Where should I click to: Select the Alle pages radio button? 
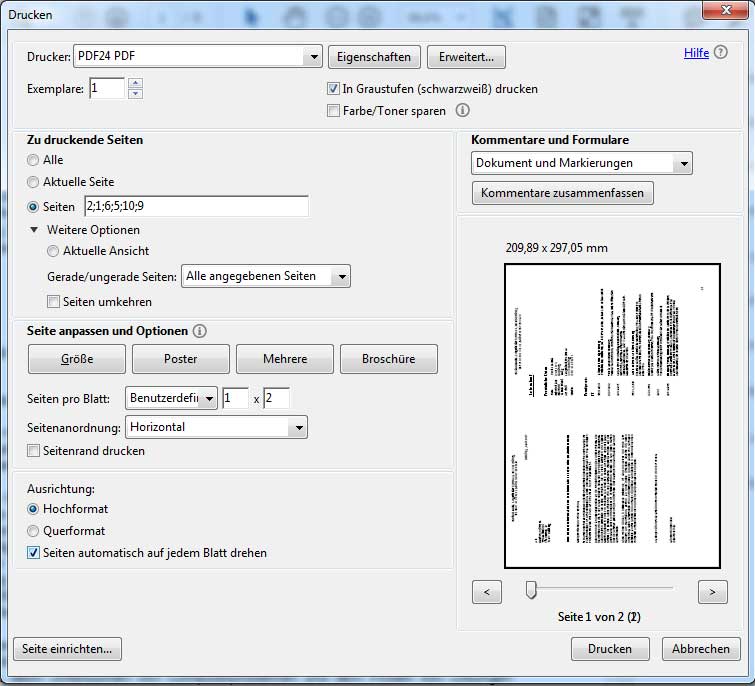tap(33, 160)
